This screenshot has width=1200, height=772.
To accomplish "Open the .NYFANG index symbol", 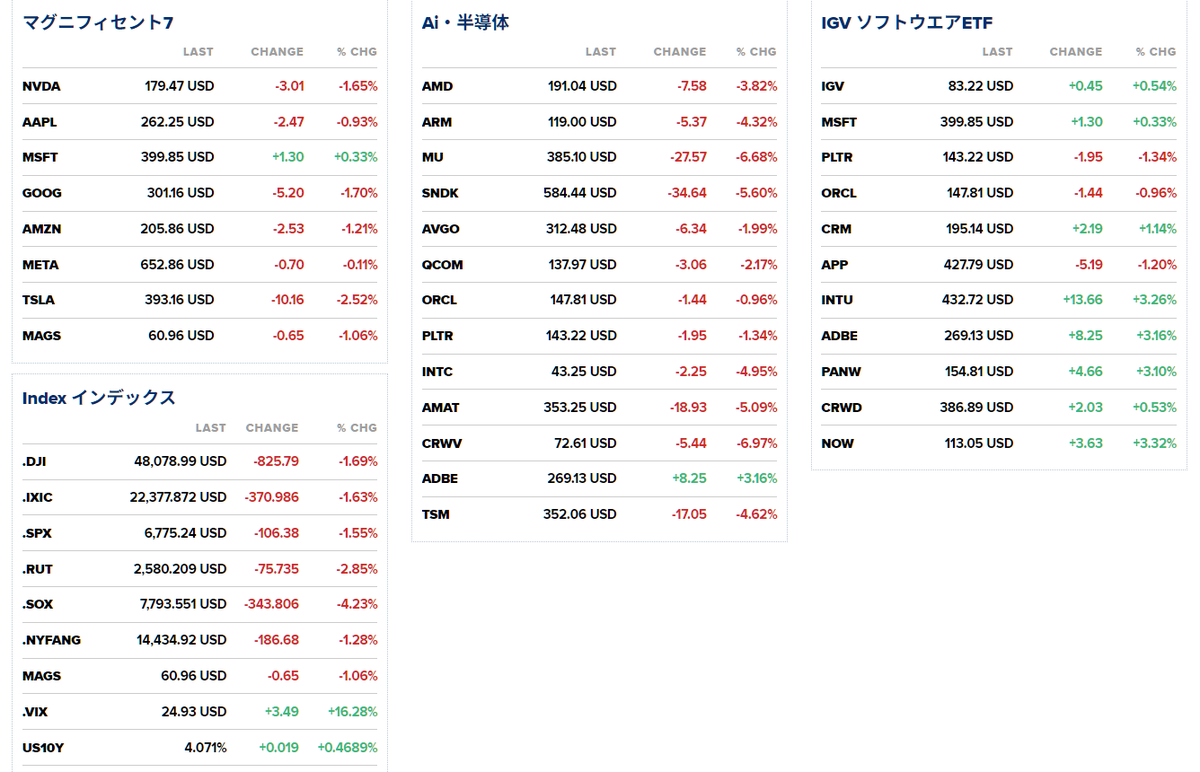I will click(51, 640).
